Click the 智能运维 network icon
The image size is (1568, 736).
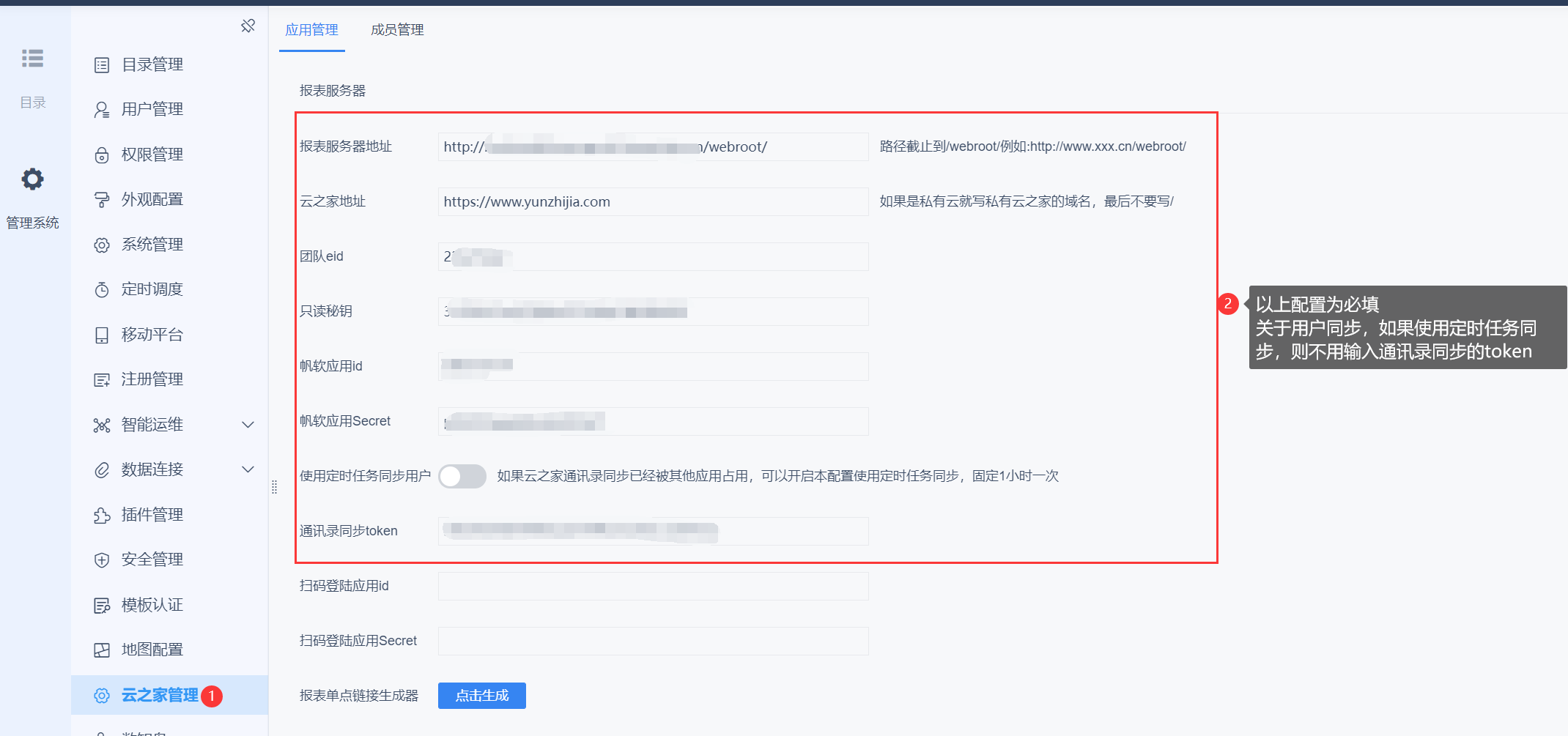click(x=102, y=425)
